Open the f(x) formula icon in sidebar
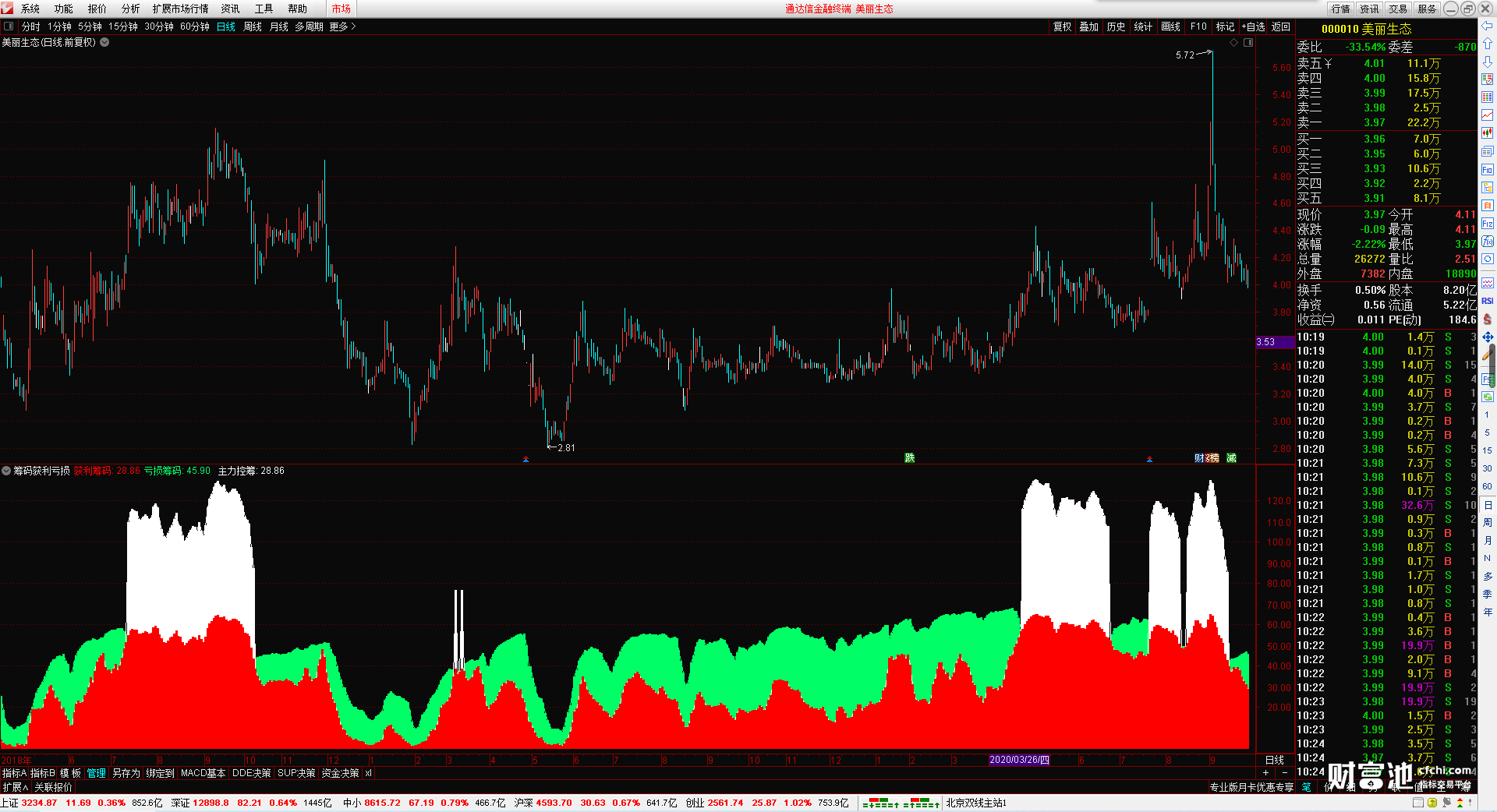 coord(1487,242)
